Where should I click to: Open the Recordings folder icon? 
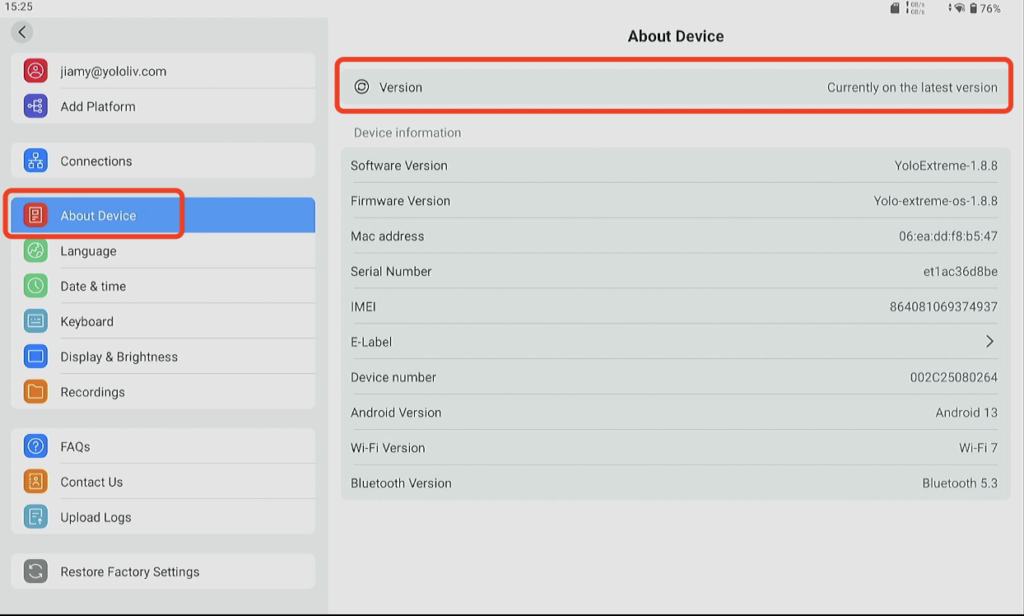click(35, 392)
